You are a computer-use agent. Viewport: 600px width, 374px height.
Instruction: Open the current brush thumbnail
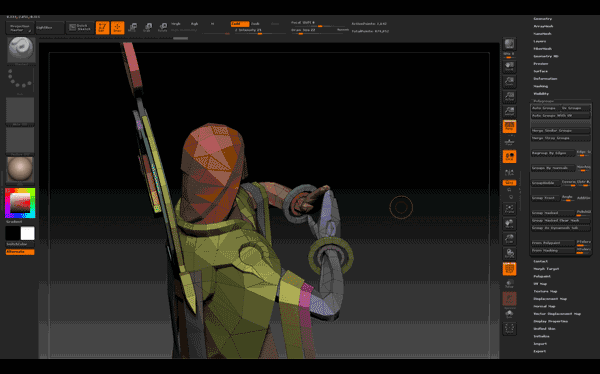click(21, 50)
